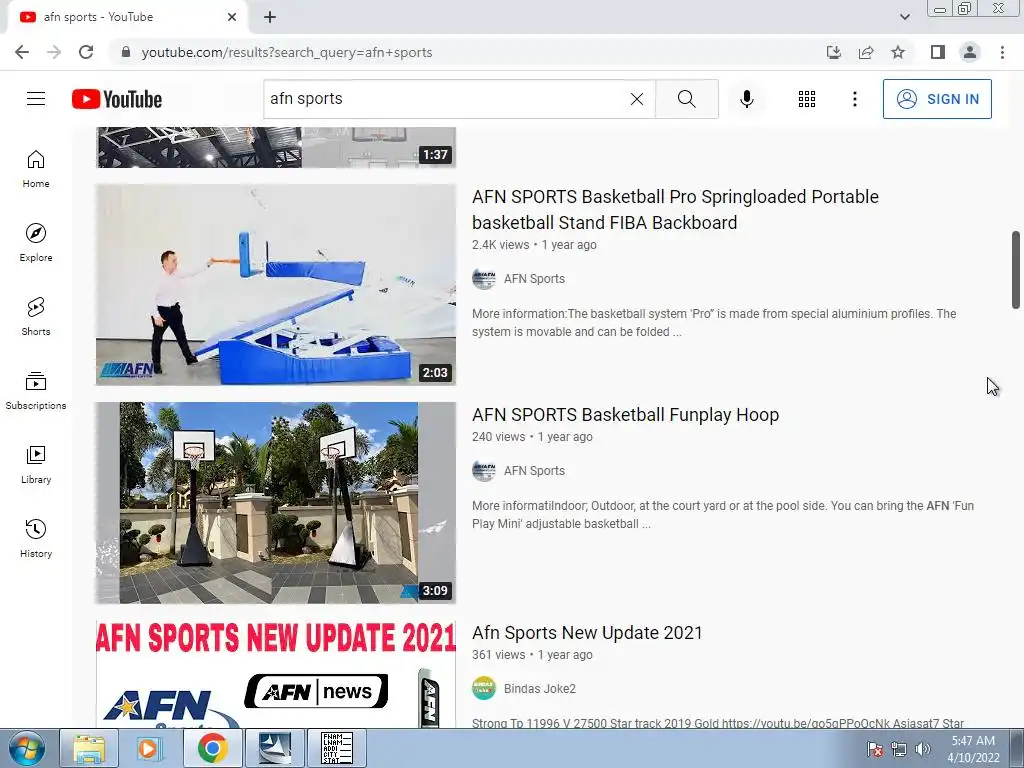Image resolution: width=1024 pixels, height=768 pixels.
Task: Click the Chrome taskbar icon
Action: point(212,748)
